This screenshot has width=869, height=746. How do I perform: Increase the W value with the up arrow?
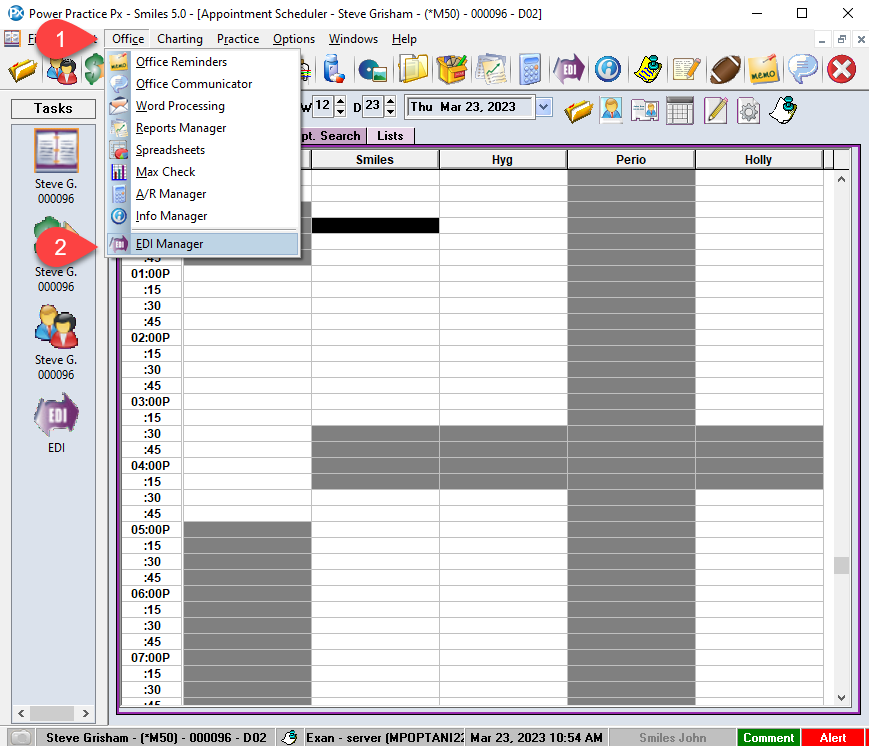pos(341,101)
